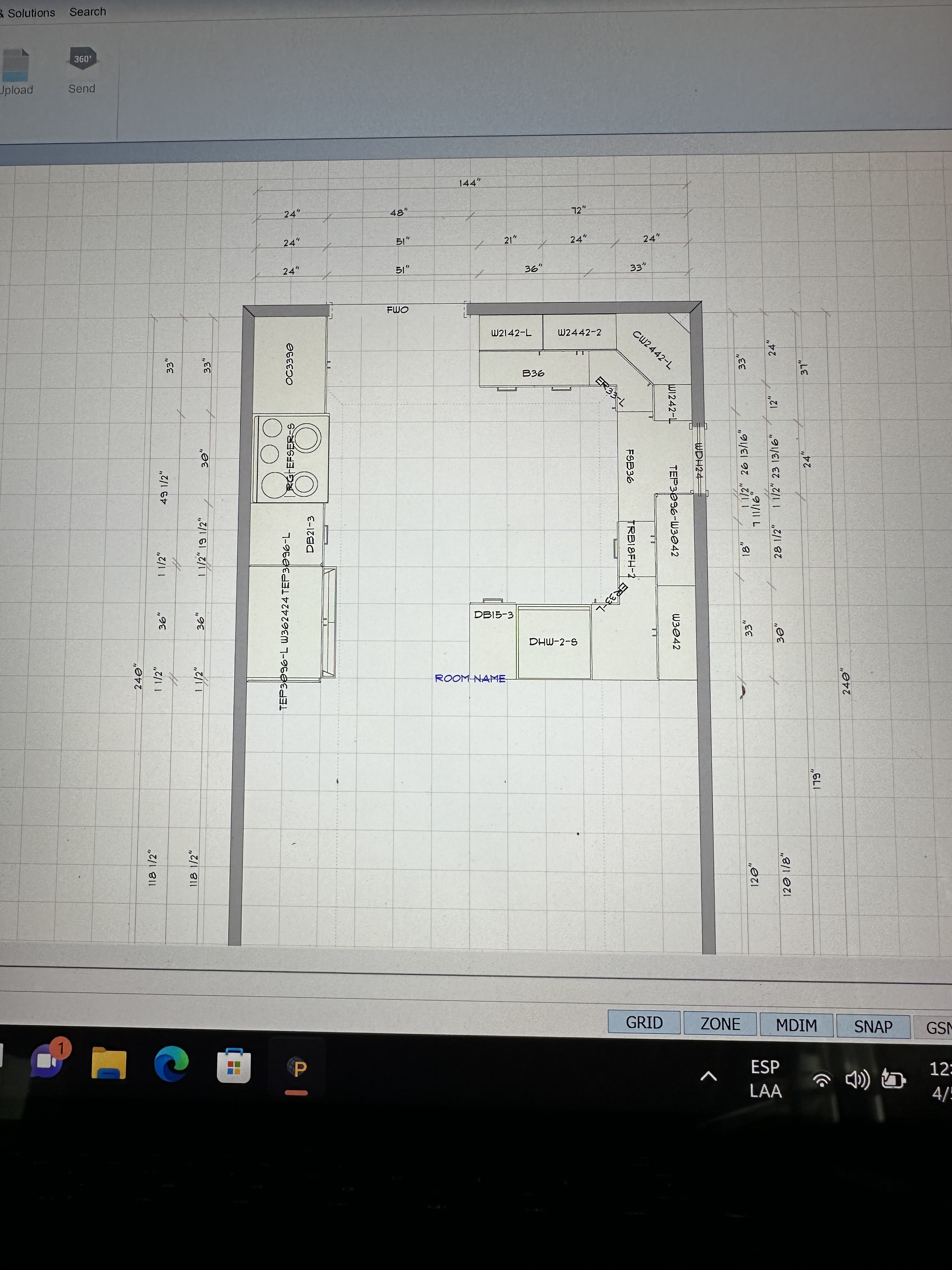Click the 360° Send icon
Image resolution: width=952 pixels, height=1270 pixels.
pyautogui.click(x=82, y=60)
